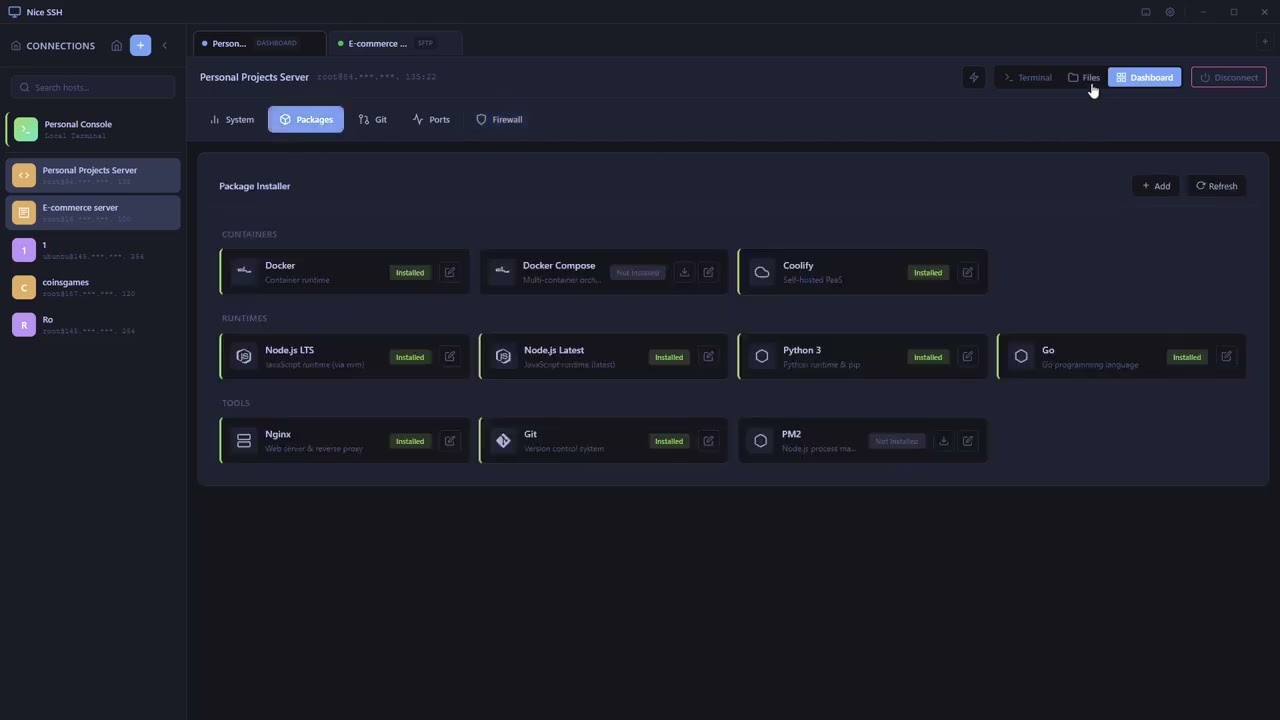Select the connection named 1
This screenshot has width=1280, height=720.
coord(94,250)
